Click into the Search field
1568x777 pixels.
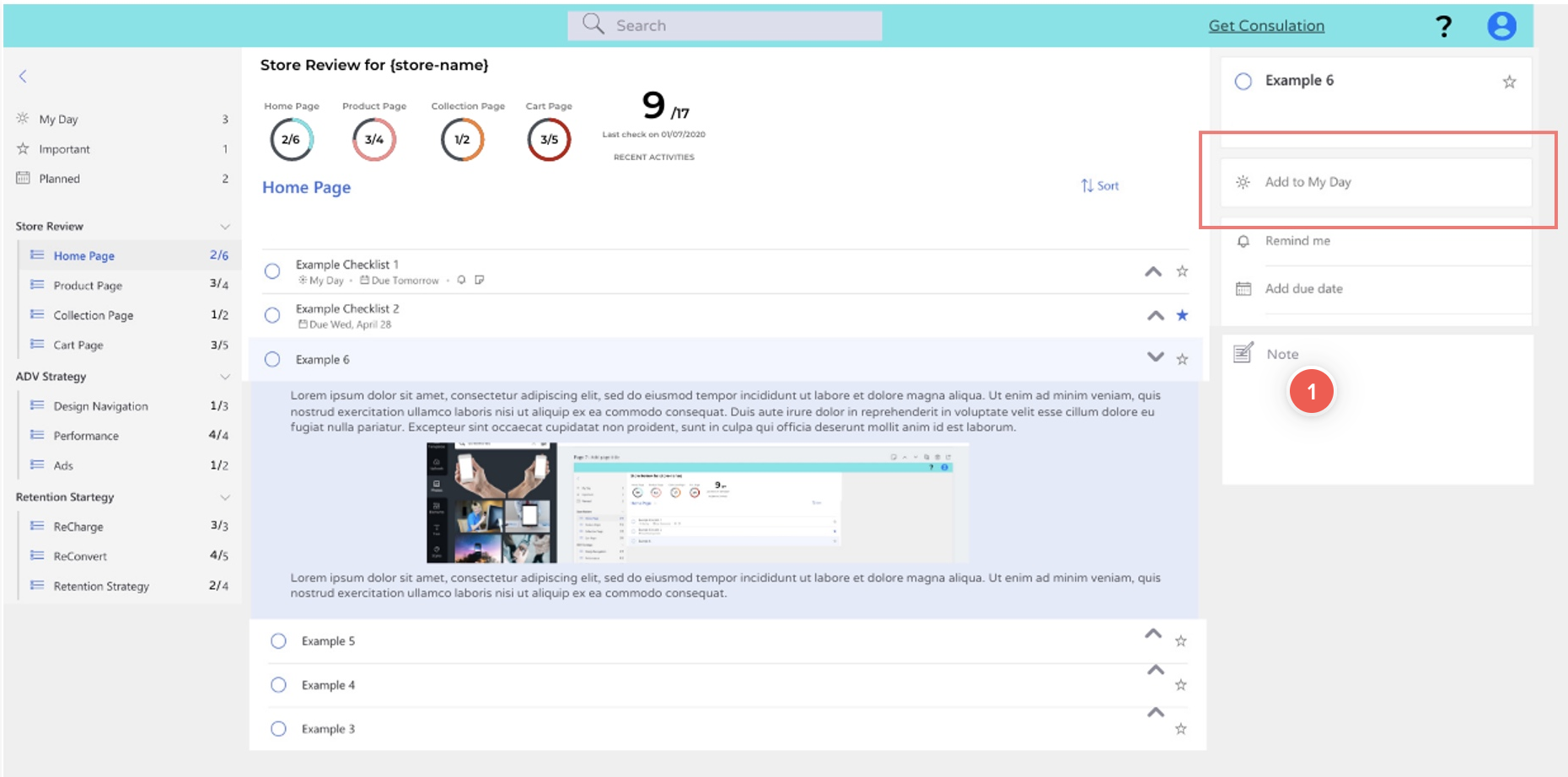[x=725, y=25]
